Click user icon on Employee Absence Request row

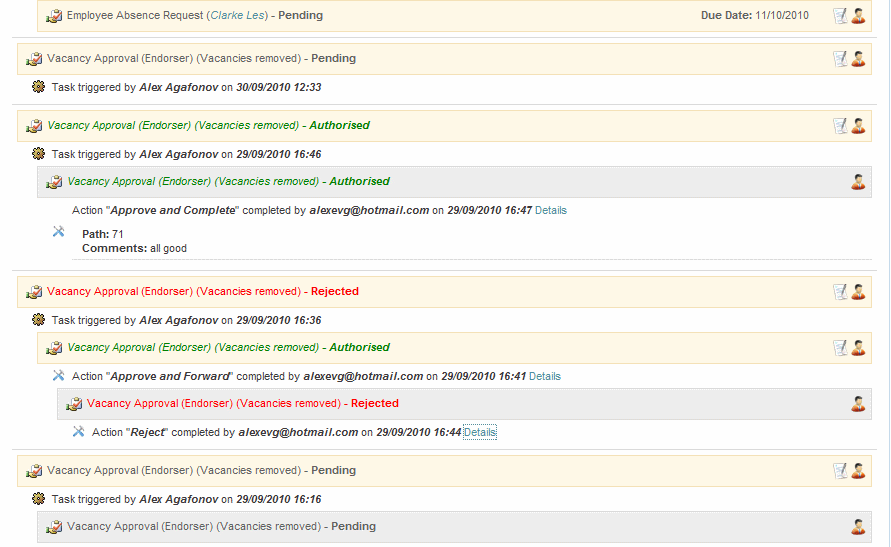(858, 16)
